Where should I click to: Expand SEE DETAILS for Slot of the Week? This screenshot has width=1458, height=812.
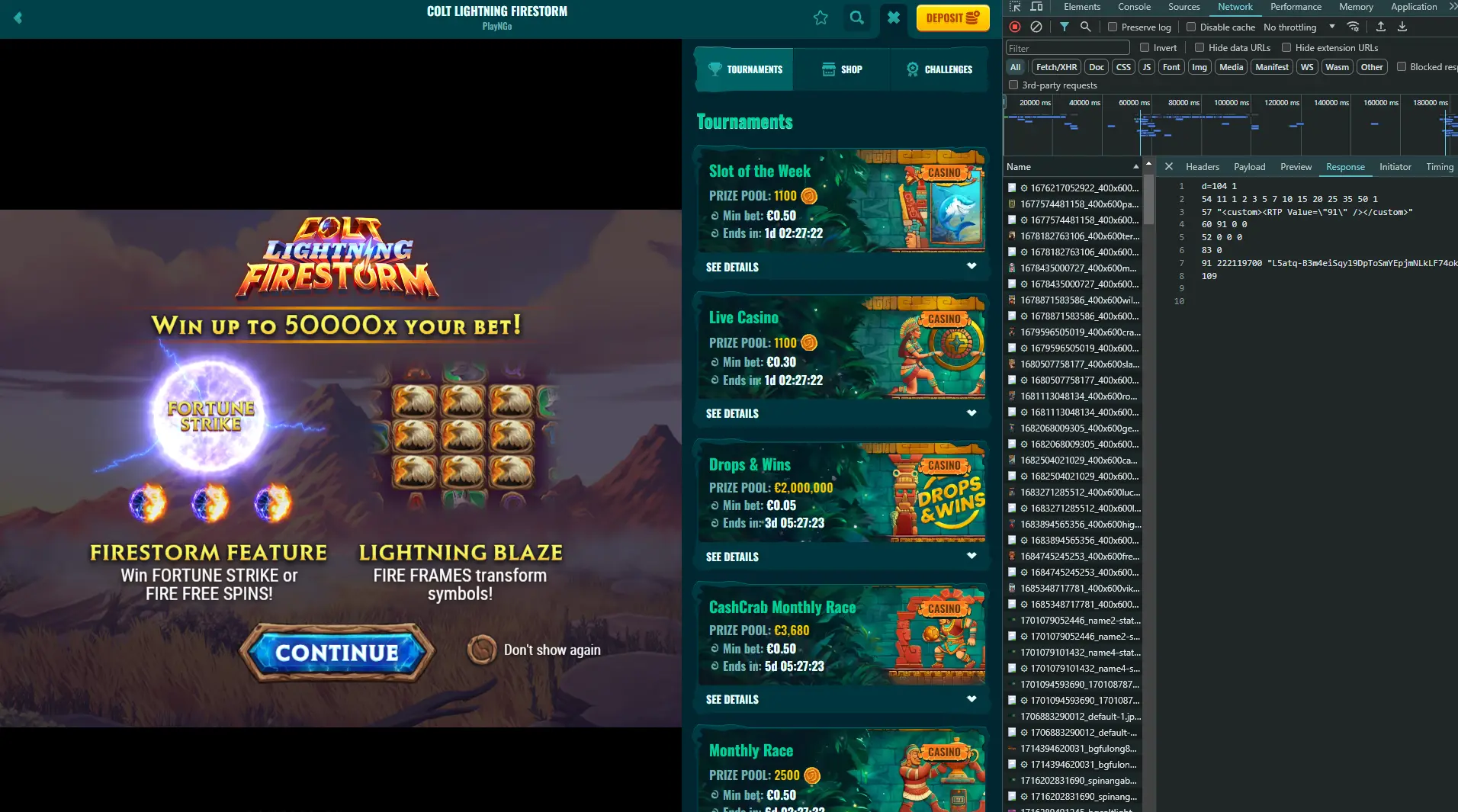click(842, 267)
